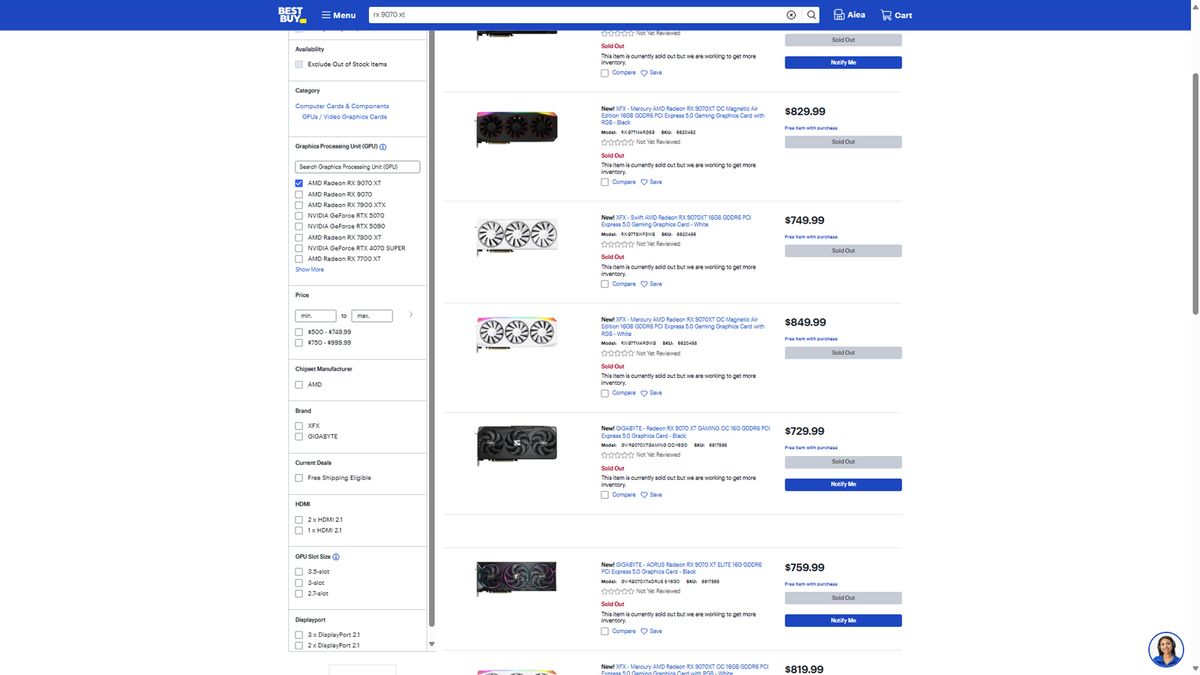Open the Best Buy home logo
1200x675 pixels.
coord(292,15)
